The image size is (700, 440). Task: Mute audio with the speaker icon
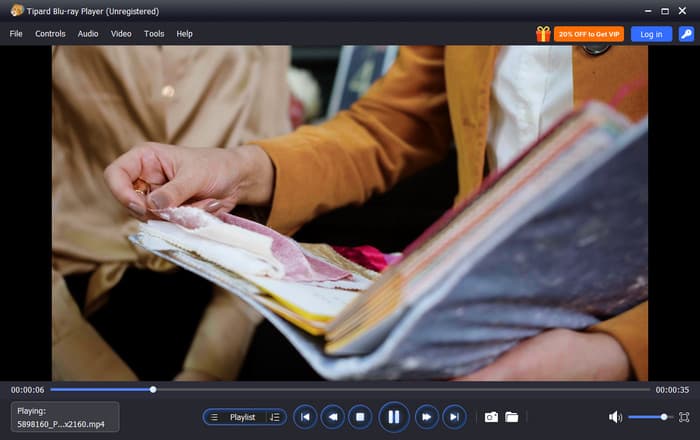pyautogui.click(x=615, y=417)
